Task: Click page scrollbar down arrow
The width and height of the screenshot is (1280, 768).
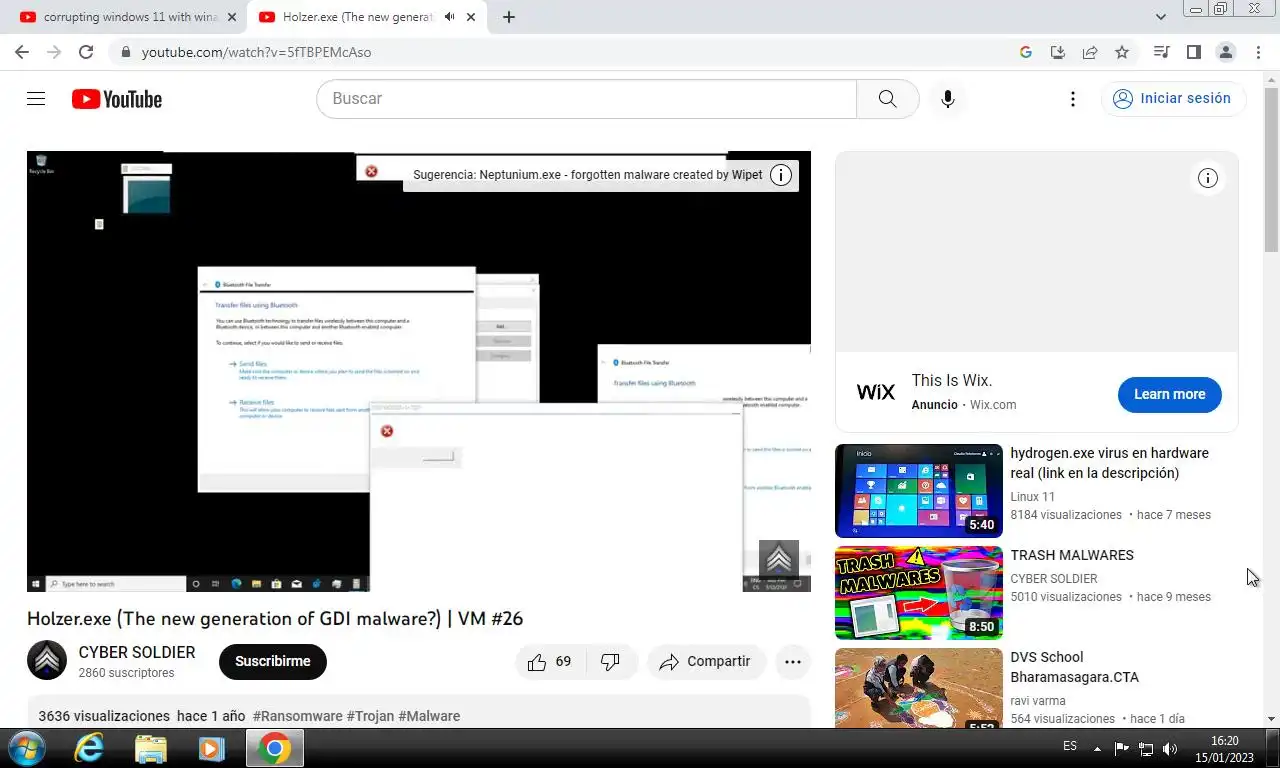Action: point(1271,719)
